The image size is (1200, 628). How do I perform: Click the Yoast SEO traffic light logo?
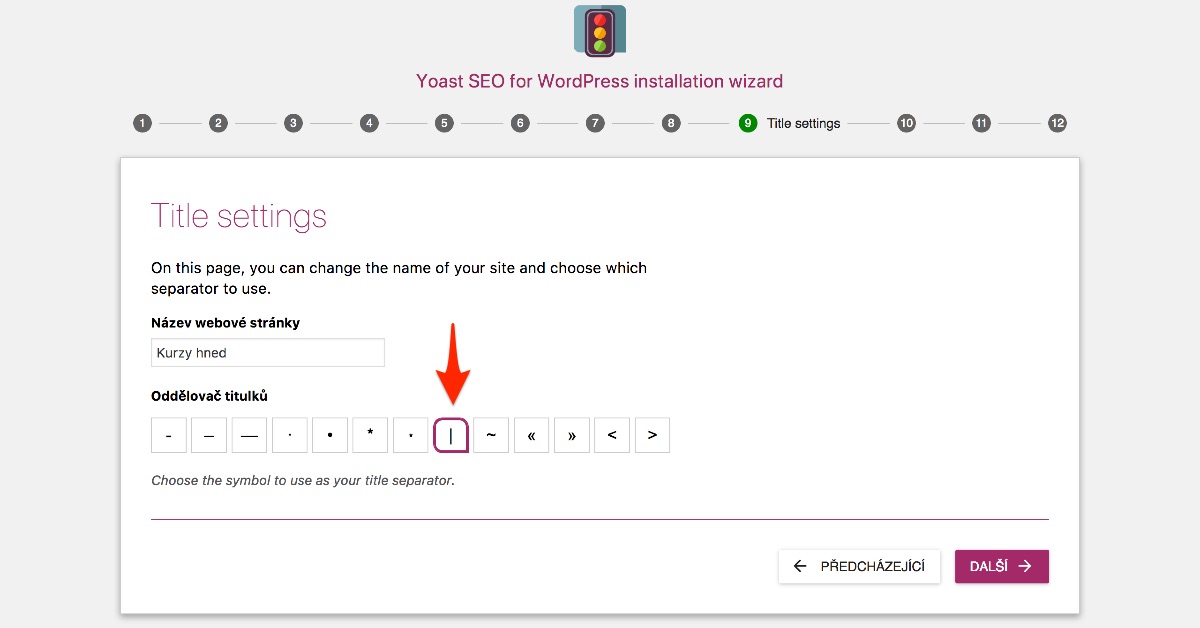pos(599,30)
